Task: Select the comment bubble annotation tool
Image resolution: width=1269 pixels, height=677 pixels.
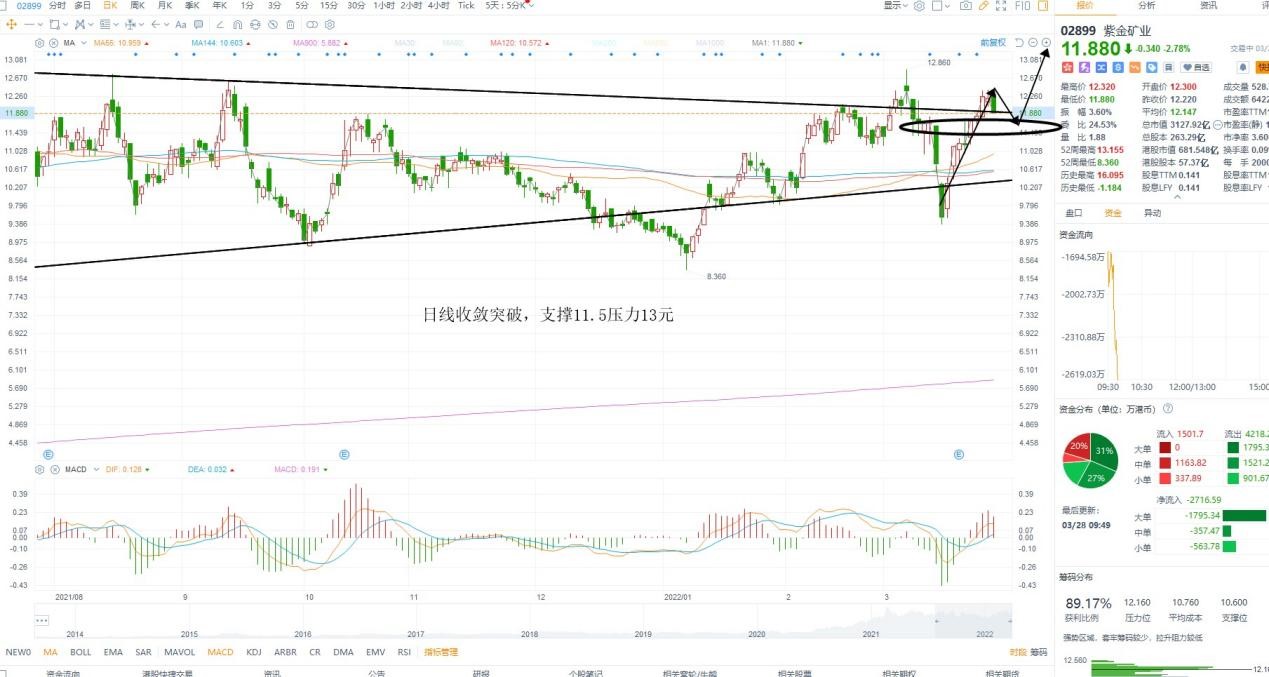Action: (198, 24)
